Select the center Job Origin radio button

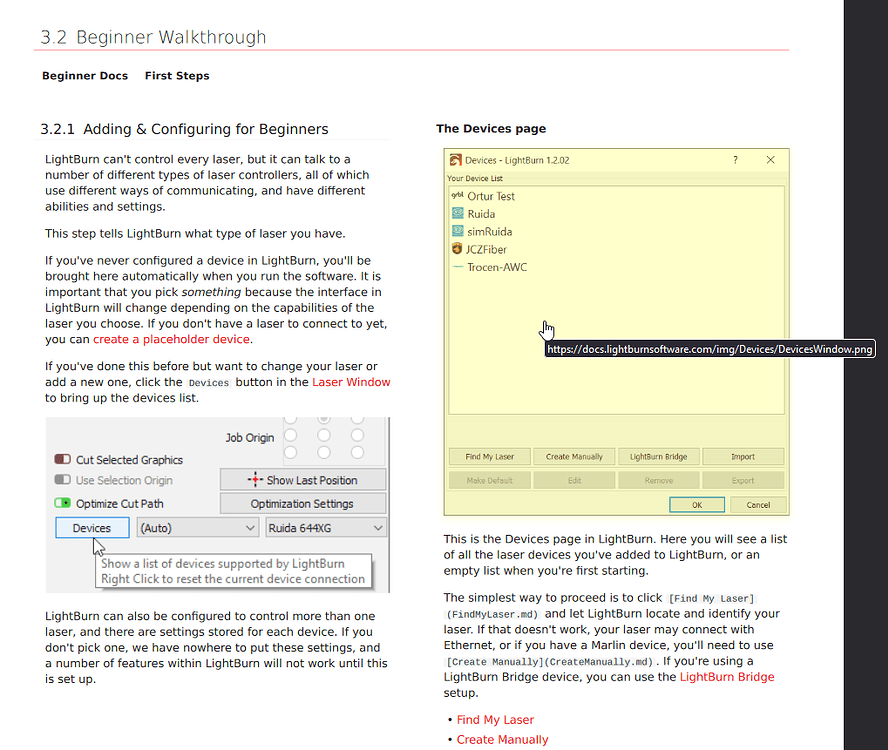(x=322, y=434)
